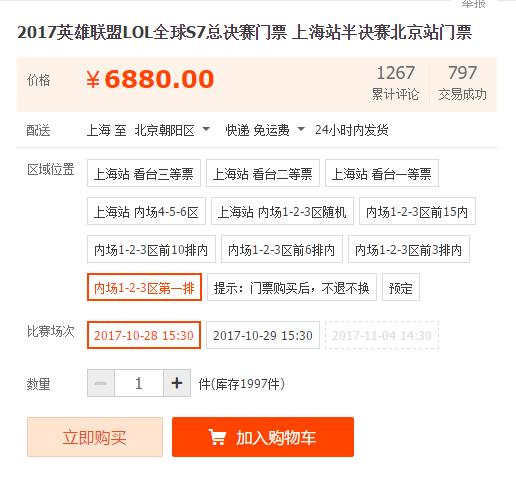516x482 pixels.
Task: Select 上海站 看台二等票 option
Action: pos(263,173)
